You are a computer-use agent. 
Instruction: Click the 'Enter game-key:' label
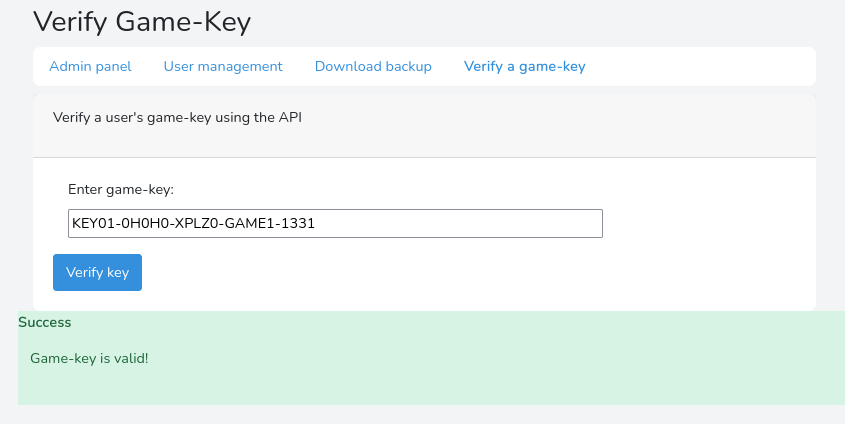[121, 188]
